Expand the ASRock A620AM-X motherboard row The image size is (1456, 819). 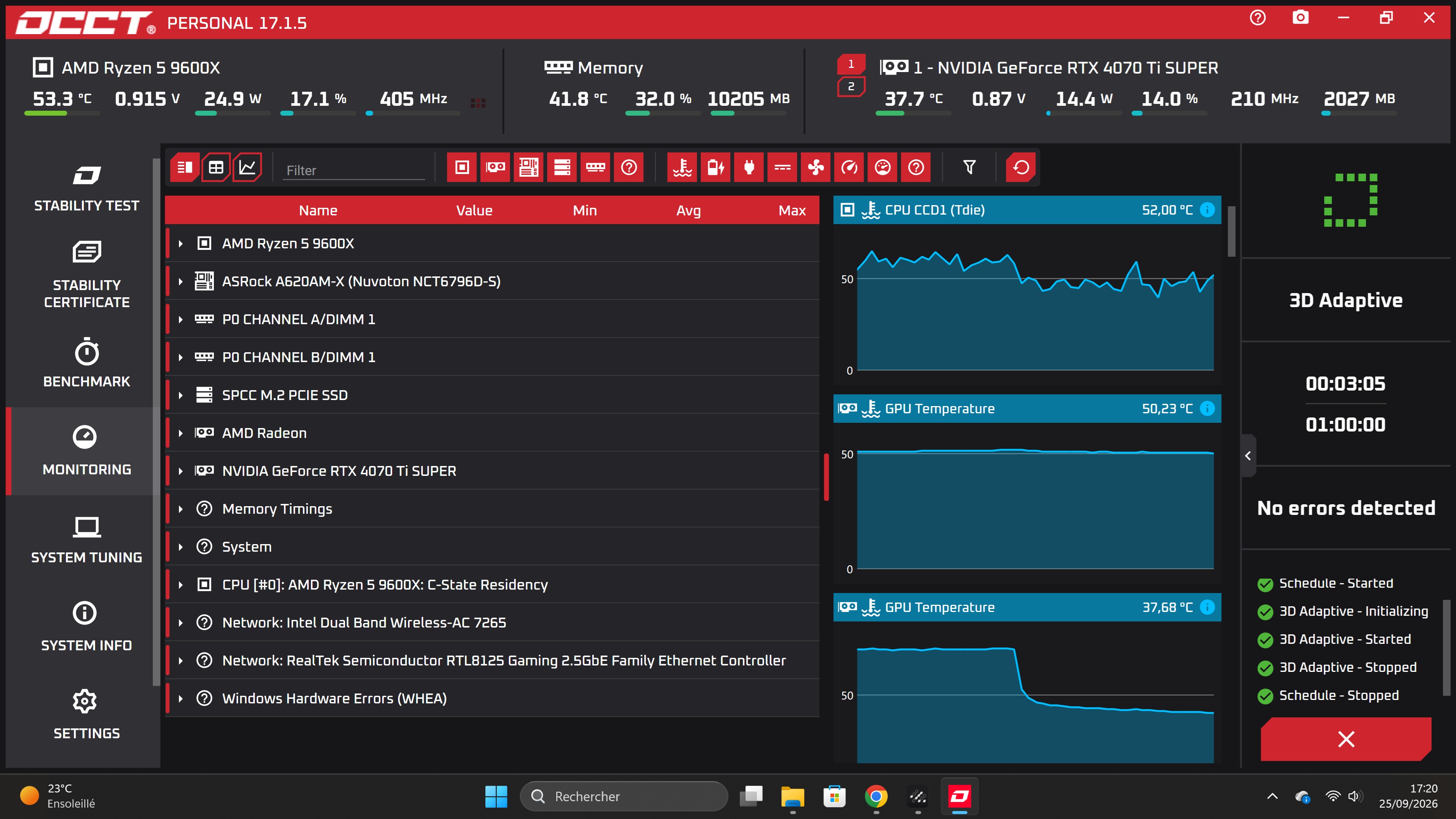[181, 281]
